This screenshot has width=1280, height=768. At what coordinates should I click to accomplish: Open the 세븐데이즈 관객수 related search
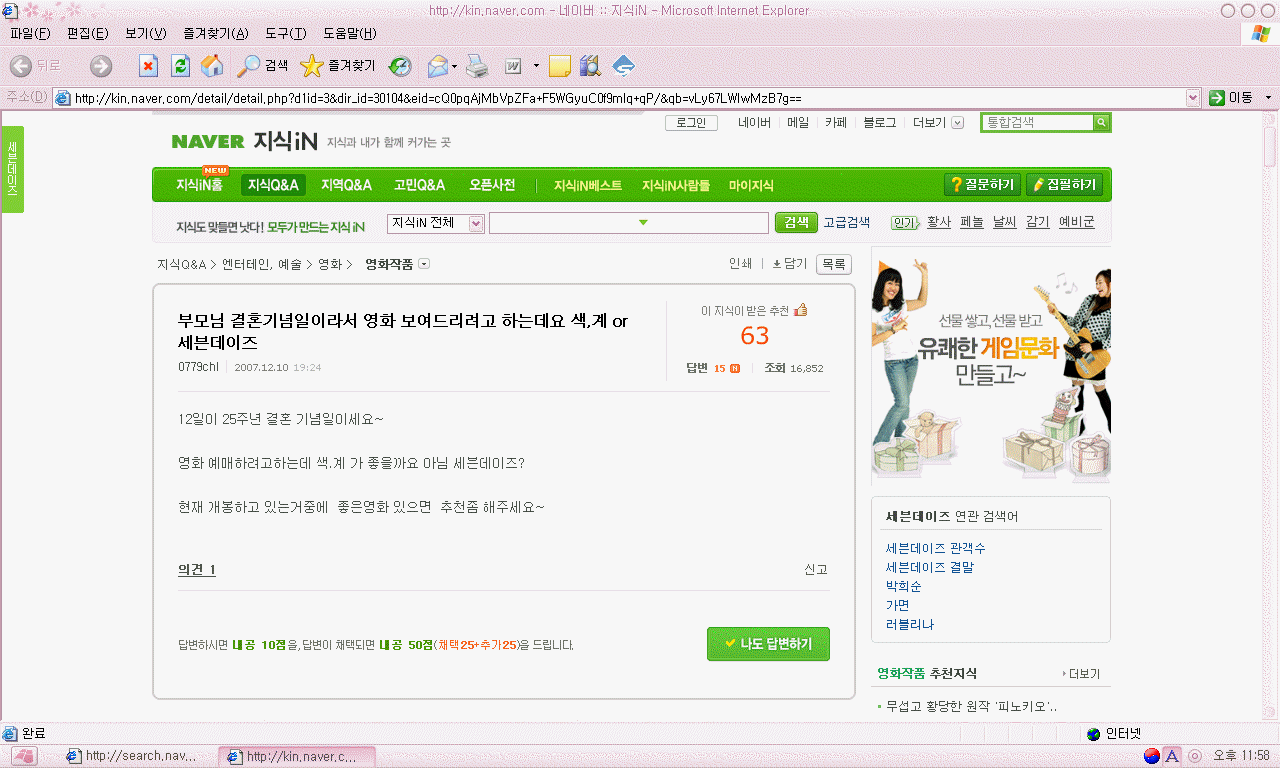coord(935,548)
